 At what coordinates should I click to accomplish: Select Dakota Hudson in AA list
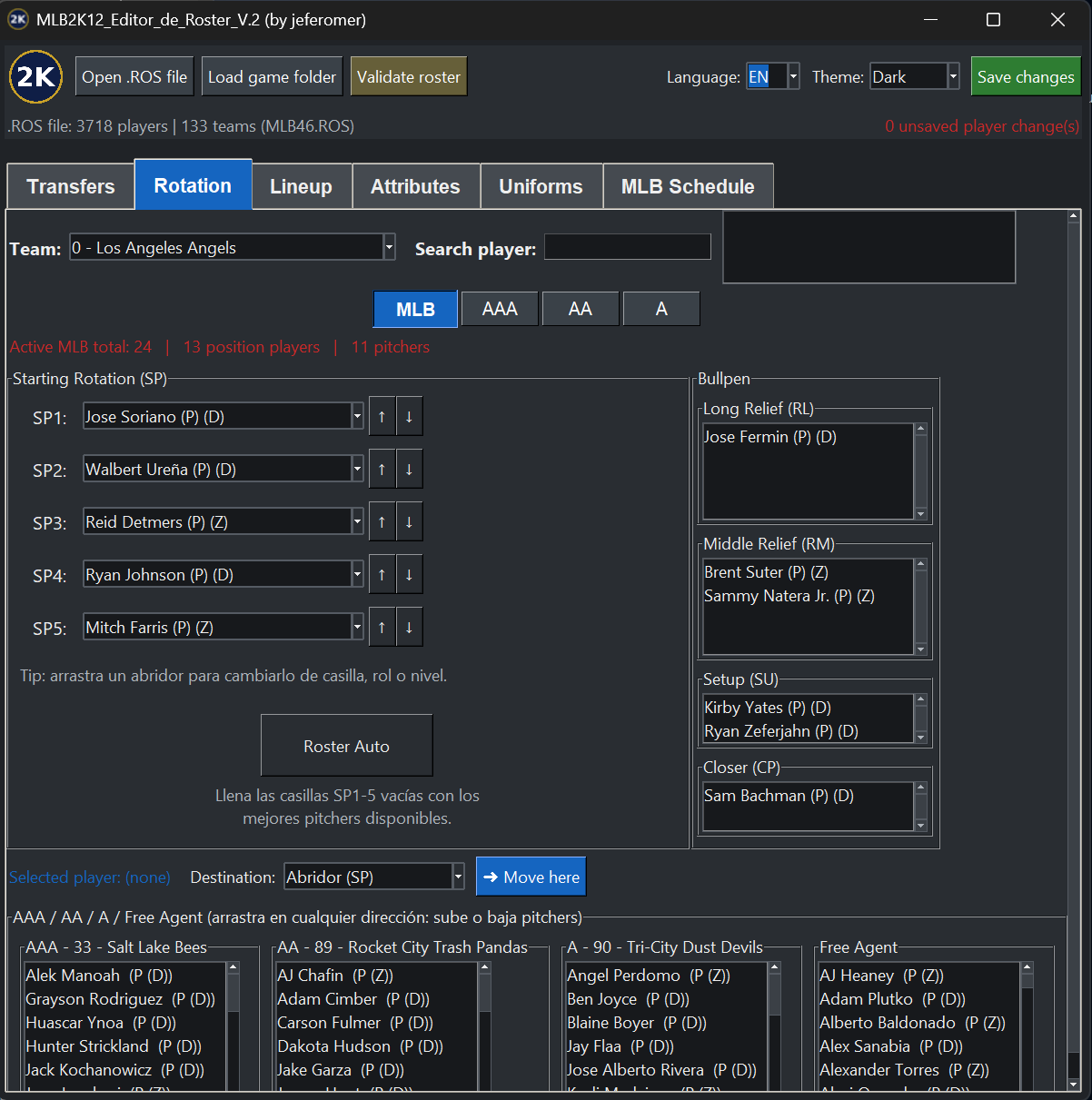377,1046
